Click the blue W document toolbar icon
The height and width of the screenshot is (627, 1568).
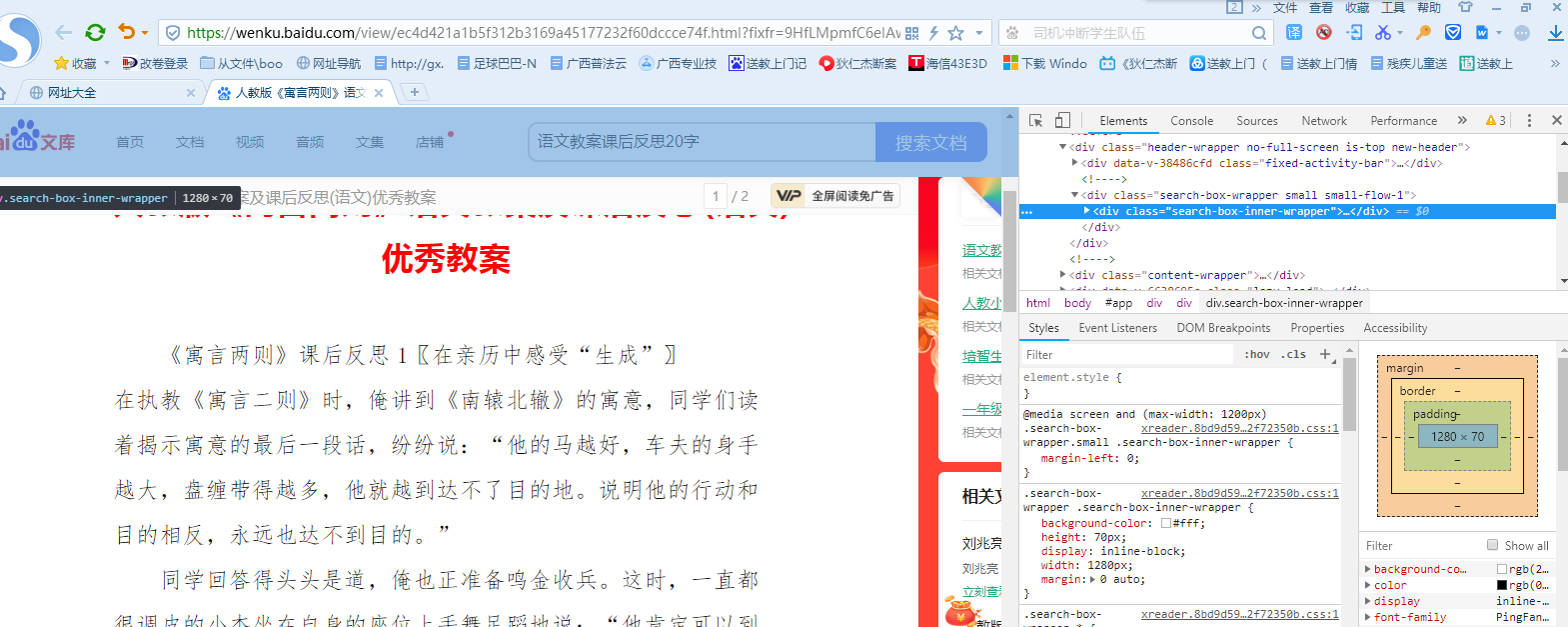tap(1482, 32)
